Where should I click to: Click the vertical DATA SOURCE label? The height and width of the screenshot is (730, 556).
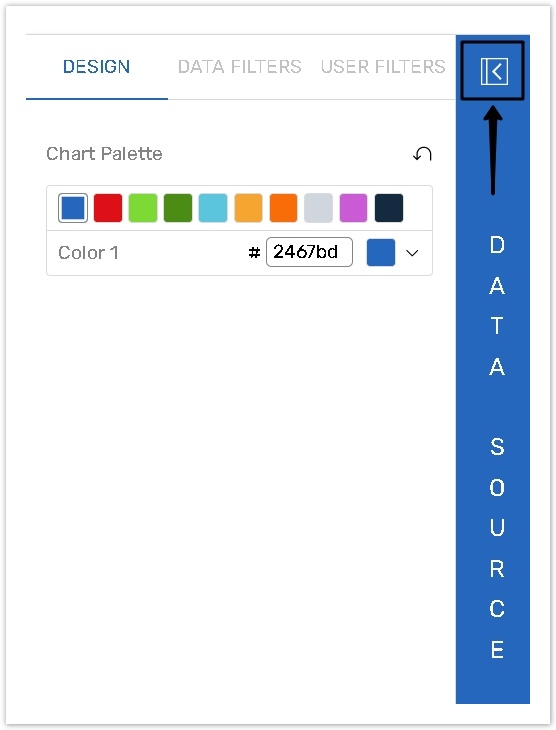tap(497, 447)
